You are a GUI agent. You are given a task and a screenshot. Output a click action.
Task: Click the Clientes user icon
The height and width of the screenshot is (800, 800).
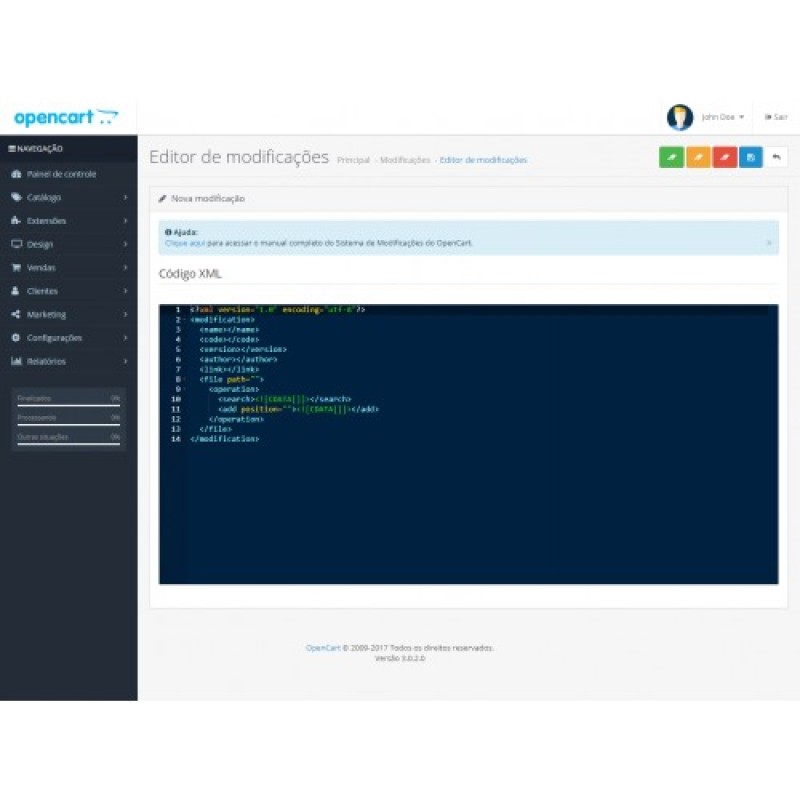point(15,291)
